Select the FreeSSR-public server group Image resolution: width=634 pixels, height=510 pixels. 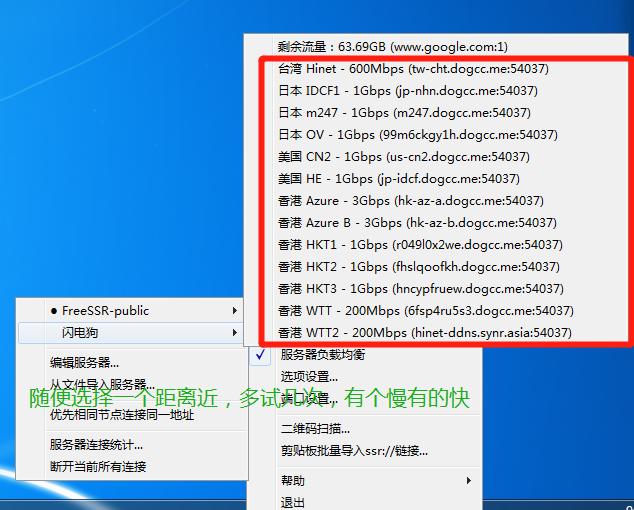click(131, 311)
